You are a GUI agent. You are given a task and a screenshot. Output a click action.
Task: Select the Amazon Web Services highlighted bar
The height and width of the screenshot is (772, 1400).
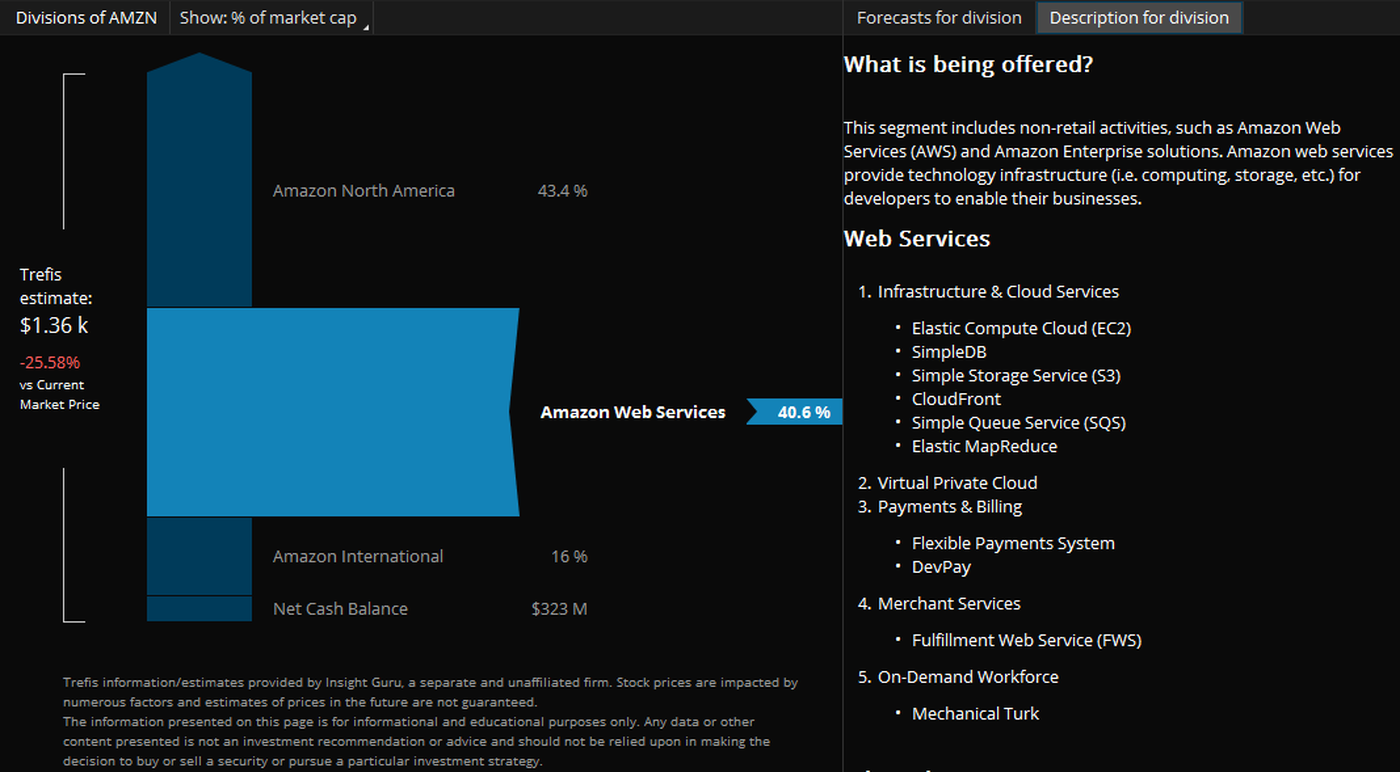(333, 412)
